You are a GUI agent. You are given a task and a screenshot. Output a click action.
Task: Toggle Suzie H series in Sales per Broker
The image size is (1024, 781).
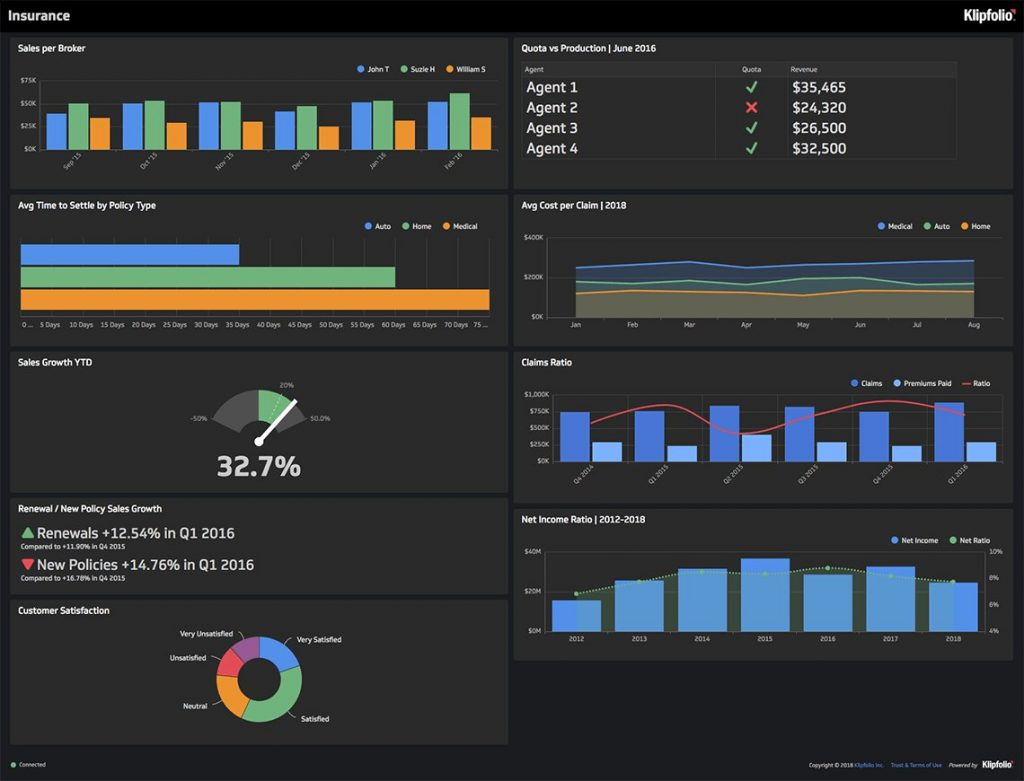tap(417, 70)
